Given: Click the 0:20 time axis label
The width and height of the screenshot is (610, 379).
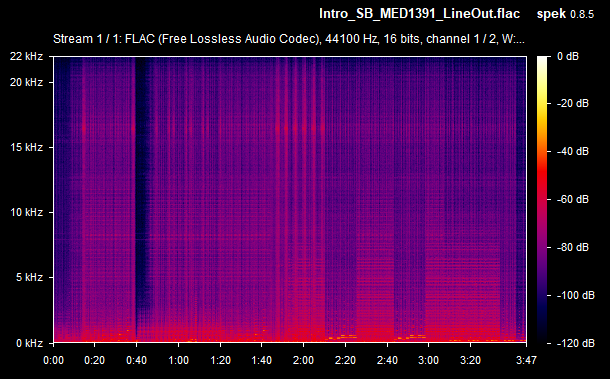Looking at the screenshot, I should [95, 360].
